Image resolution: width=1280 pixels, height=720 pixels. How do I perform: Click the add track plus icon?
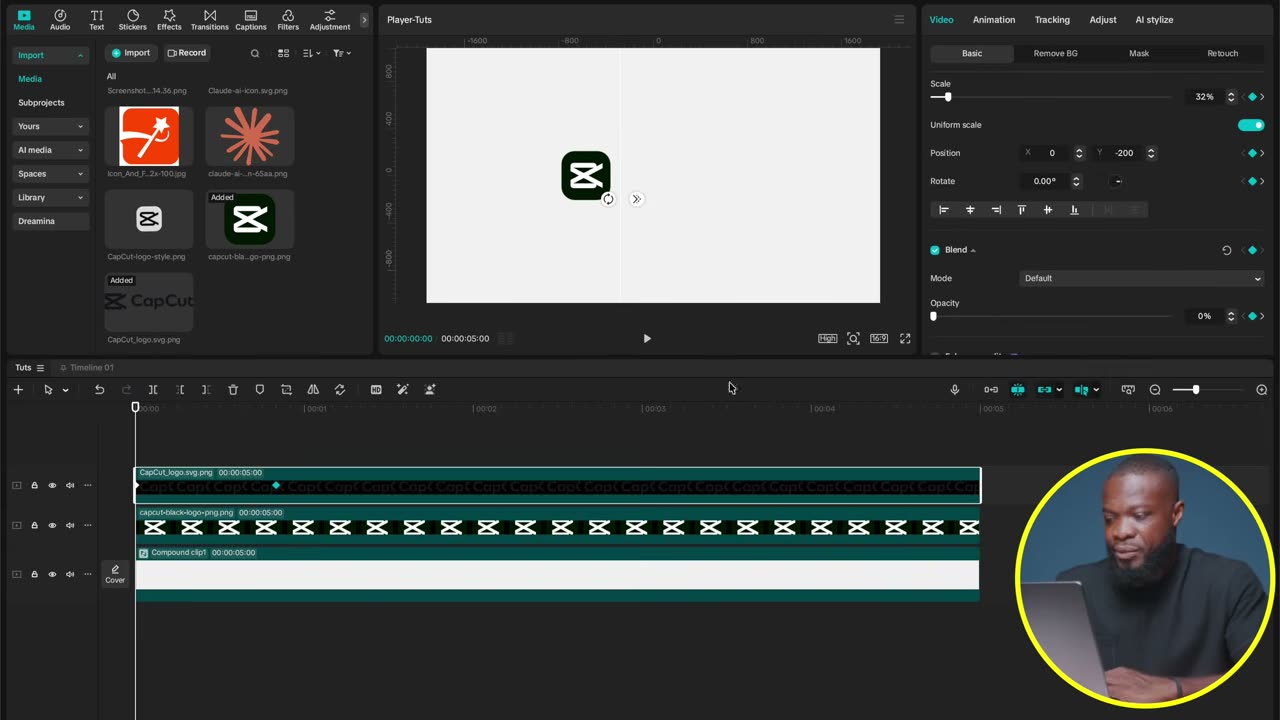(18, 389)
